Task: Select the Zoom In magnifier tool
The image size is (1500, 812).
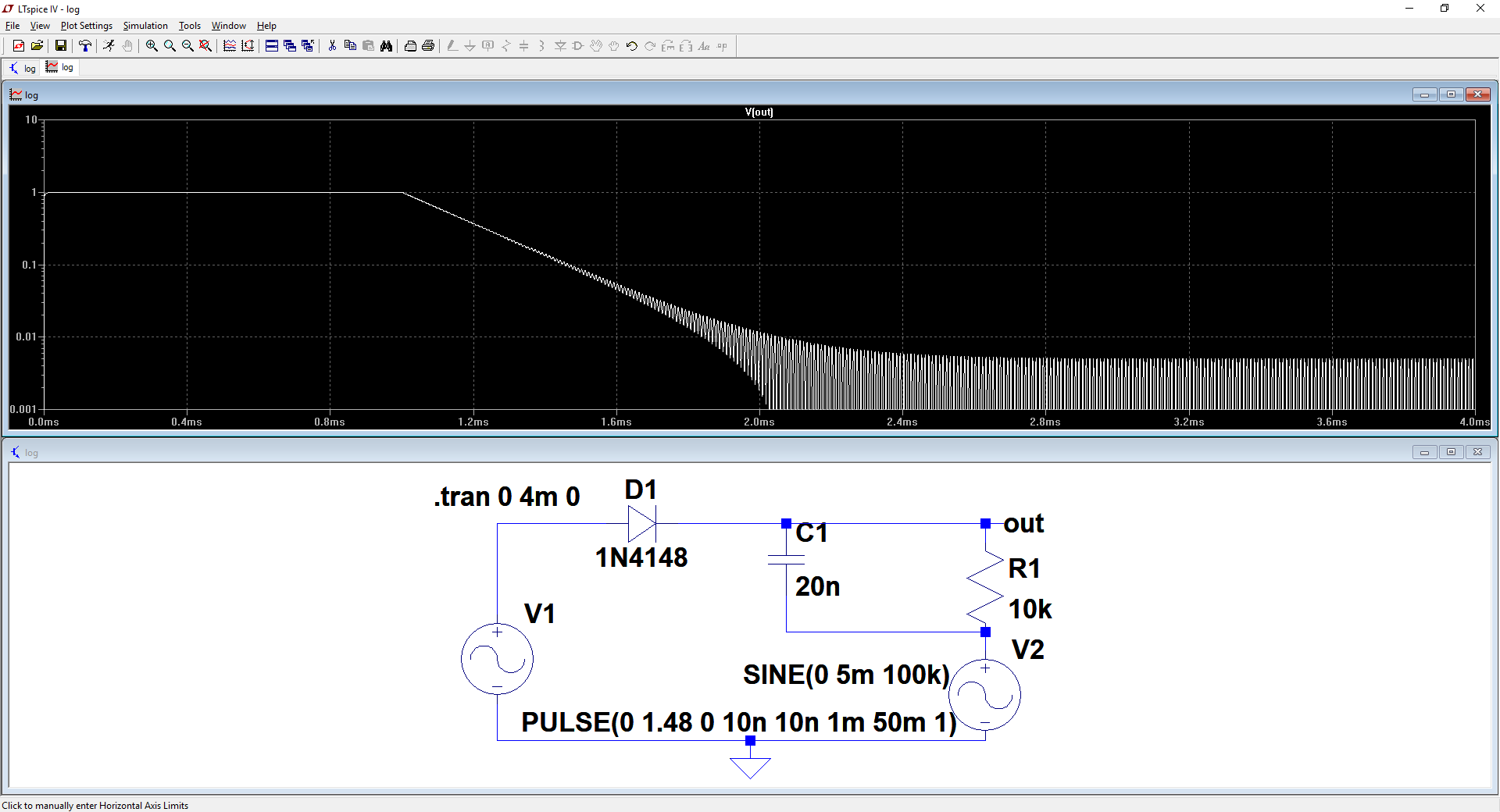Action: coord(152,46)
